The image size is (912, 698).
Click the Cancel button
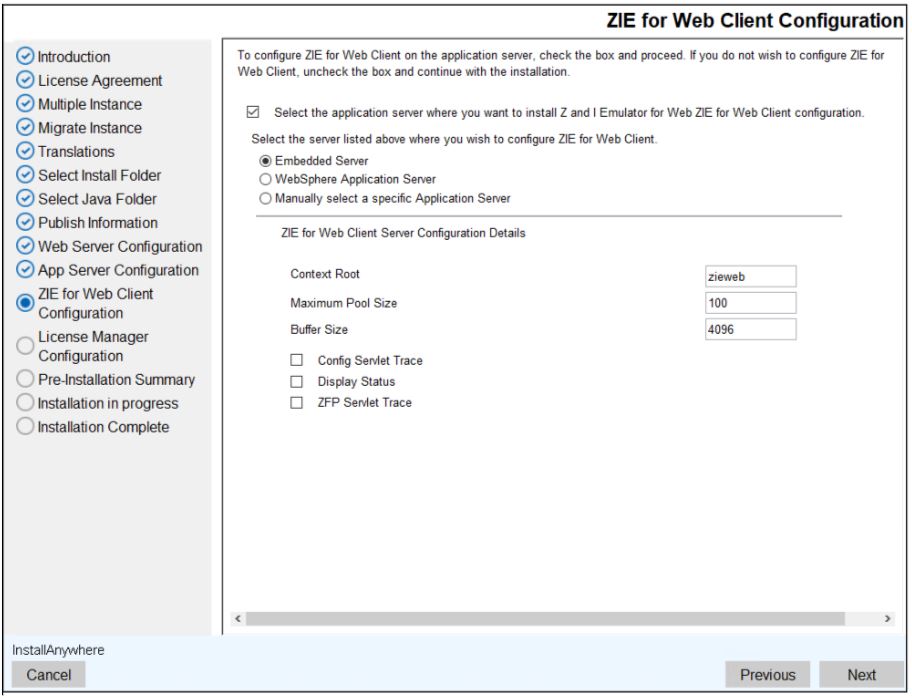[x=48, y=675]
